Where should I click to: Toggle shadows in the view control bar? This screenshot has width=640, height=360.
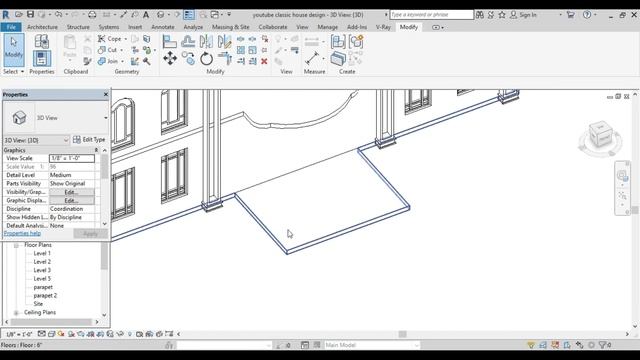[x=71, y=334]
